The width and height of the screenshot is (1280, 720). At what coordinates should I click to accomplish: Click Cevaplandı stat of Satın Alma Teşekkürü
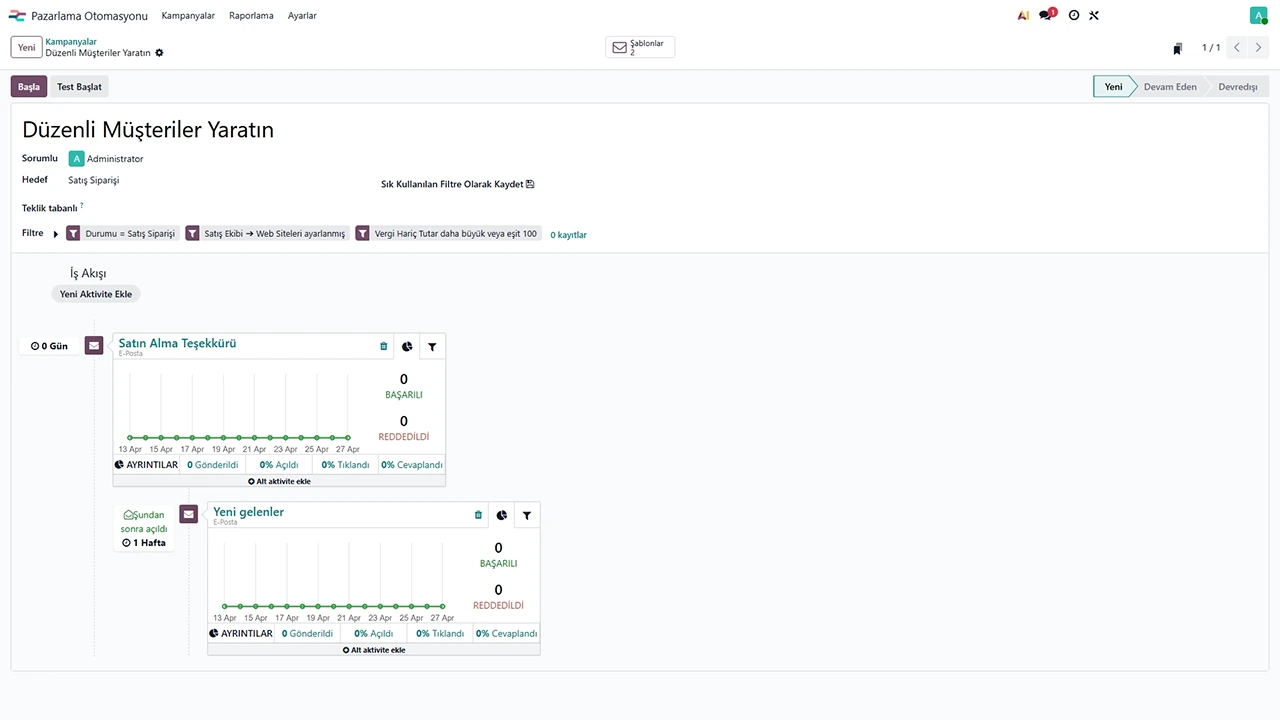click(x=412, y=465)
